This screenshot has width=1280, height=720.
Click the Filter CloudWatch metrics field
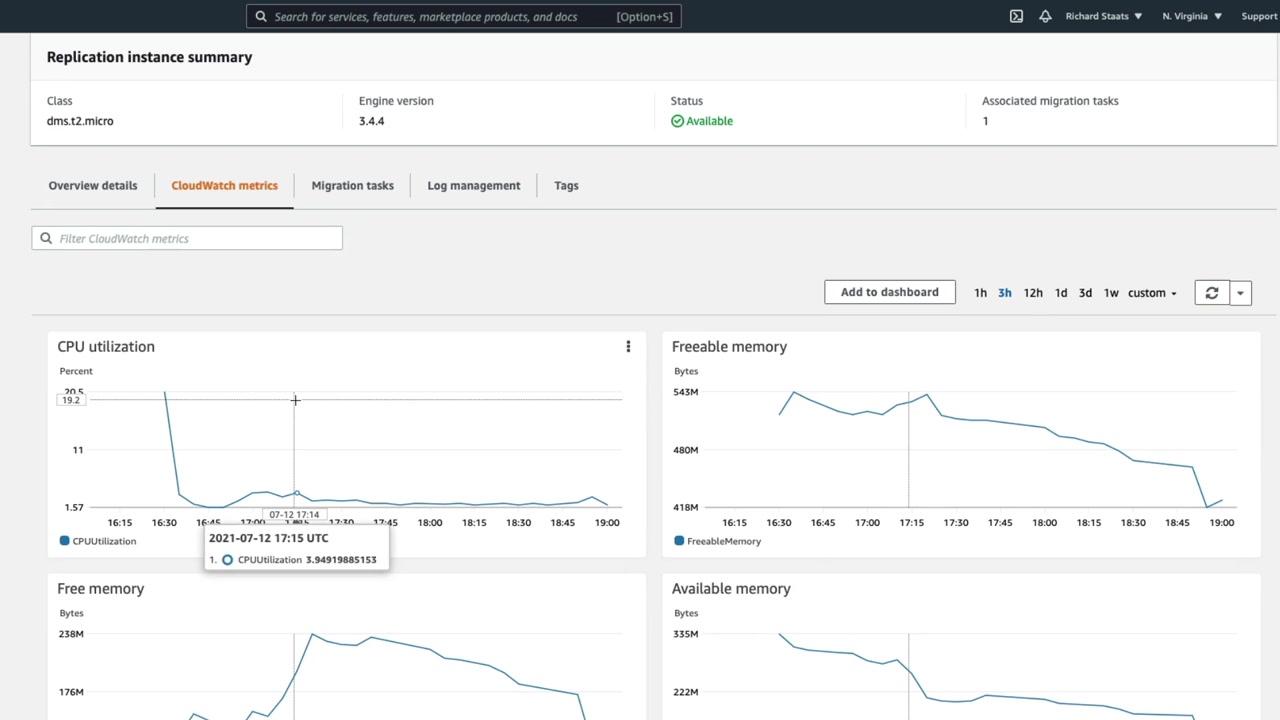(x=195, y=238)
